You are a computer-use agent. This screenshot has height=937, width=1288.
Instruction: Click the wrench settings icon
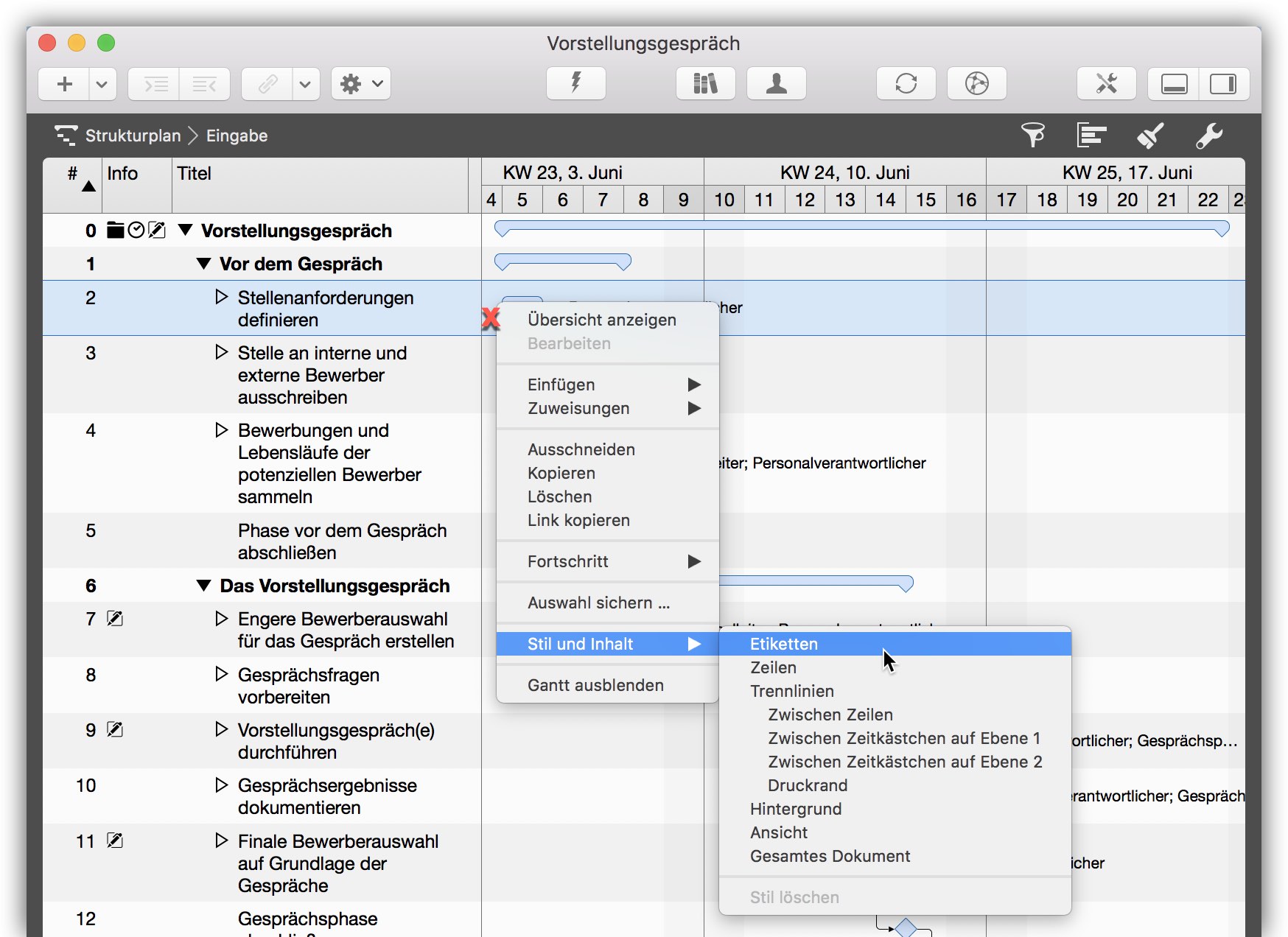click(1208, 136)
